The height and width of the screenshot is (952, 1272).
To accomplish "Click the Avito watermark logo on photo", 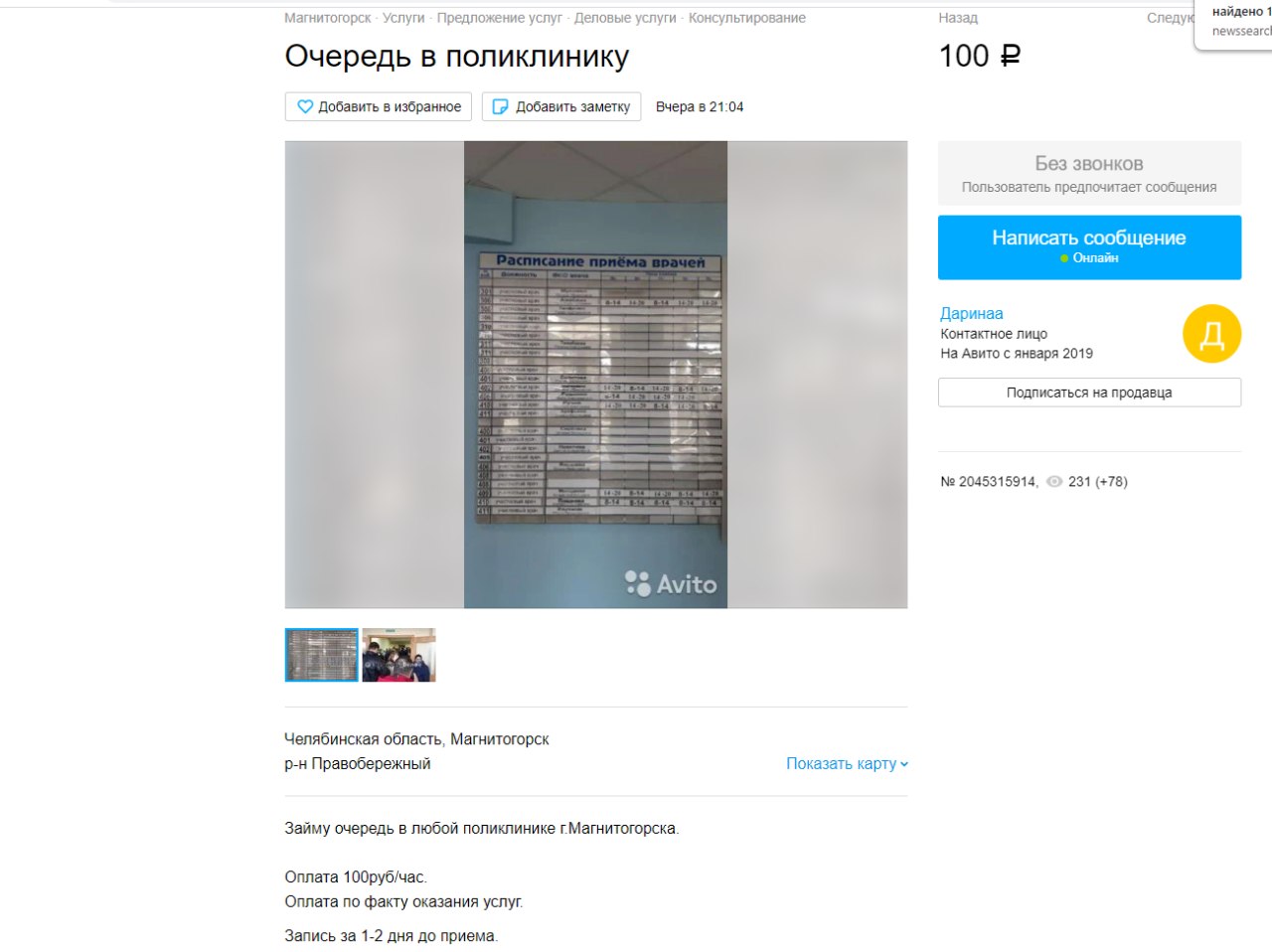I will click(x=671, y=583).
